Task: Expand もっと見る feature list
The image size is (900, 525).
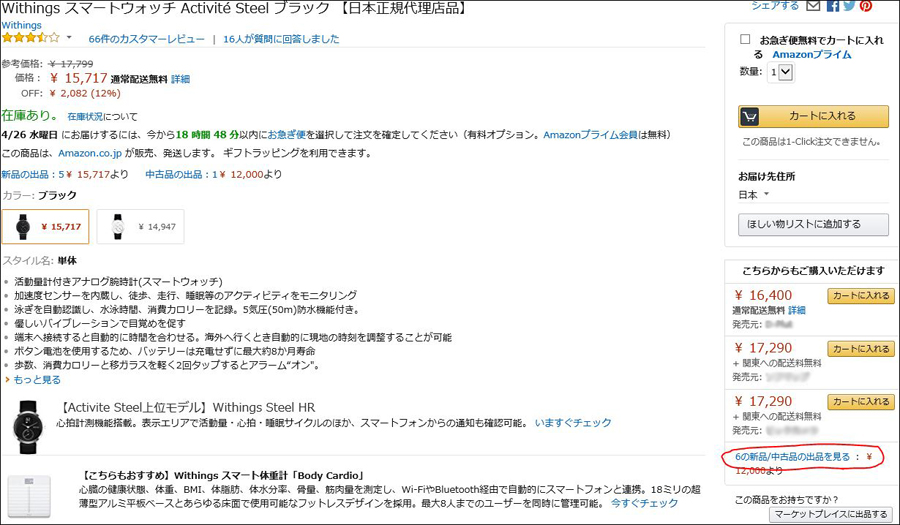Action: (x=37, y=380)
